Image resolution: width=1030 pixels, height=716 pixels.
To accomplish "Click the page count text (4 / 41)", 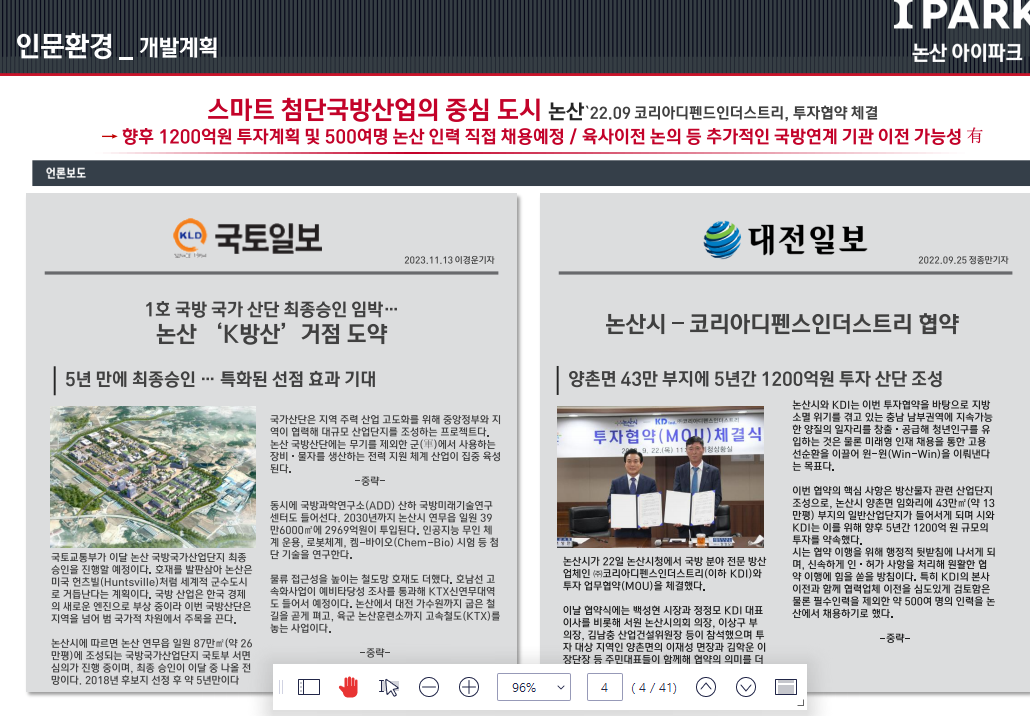I will coord(654,687).
